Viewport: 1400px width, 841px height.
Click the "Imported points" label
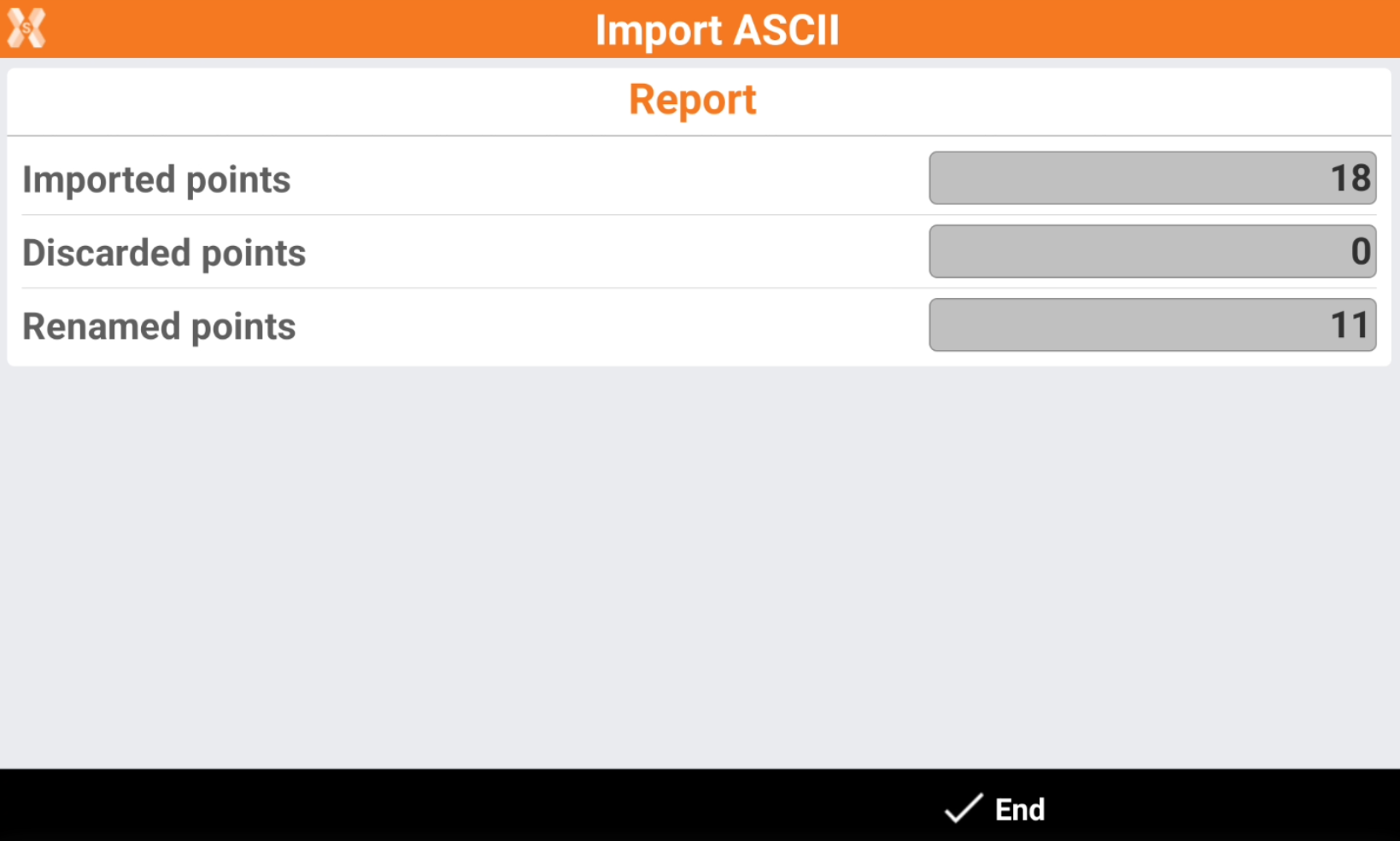[x=156, y=180]
